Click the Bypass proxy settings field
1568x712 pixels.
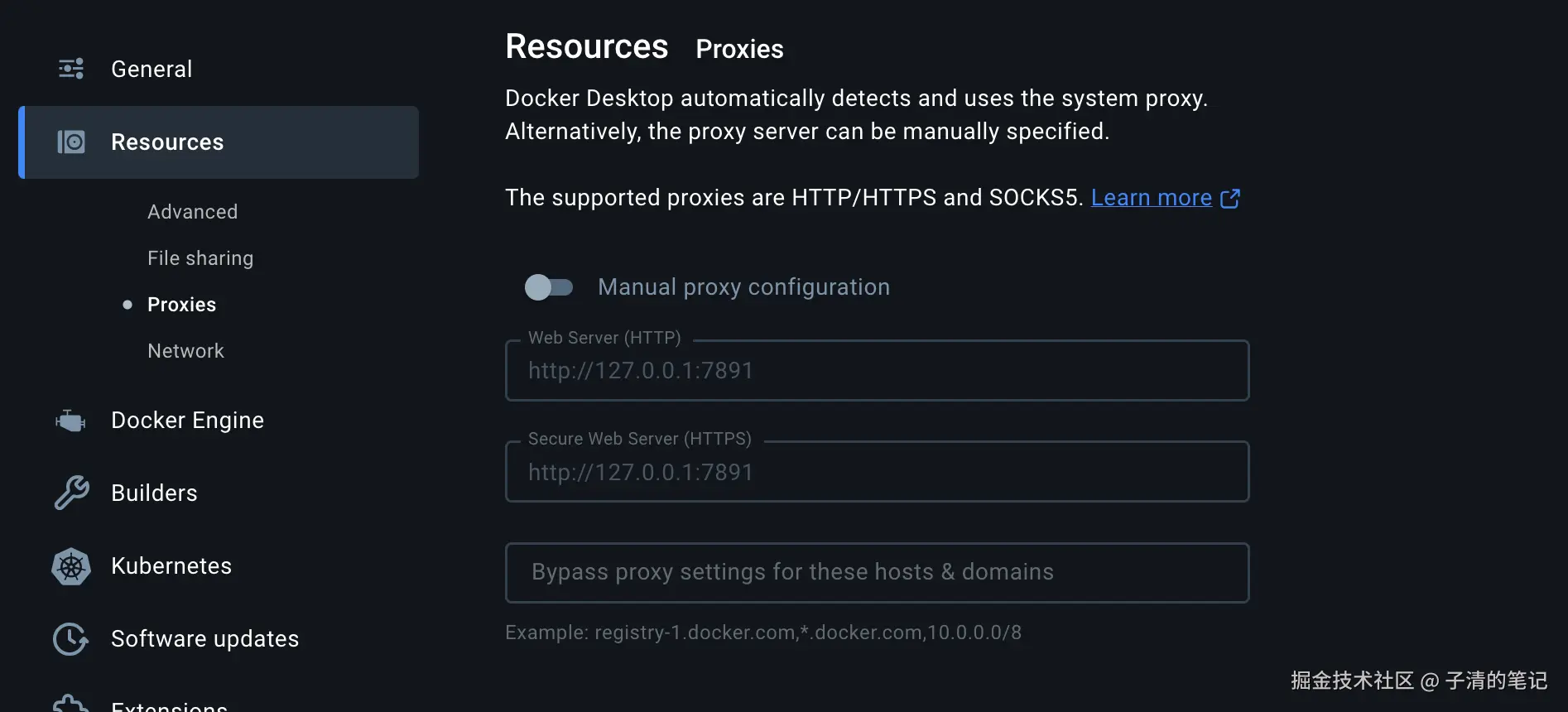876,573
